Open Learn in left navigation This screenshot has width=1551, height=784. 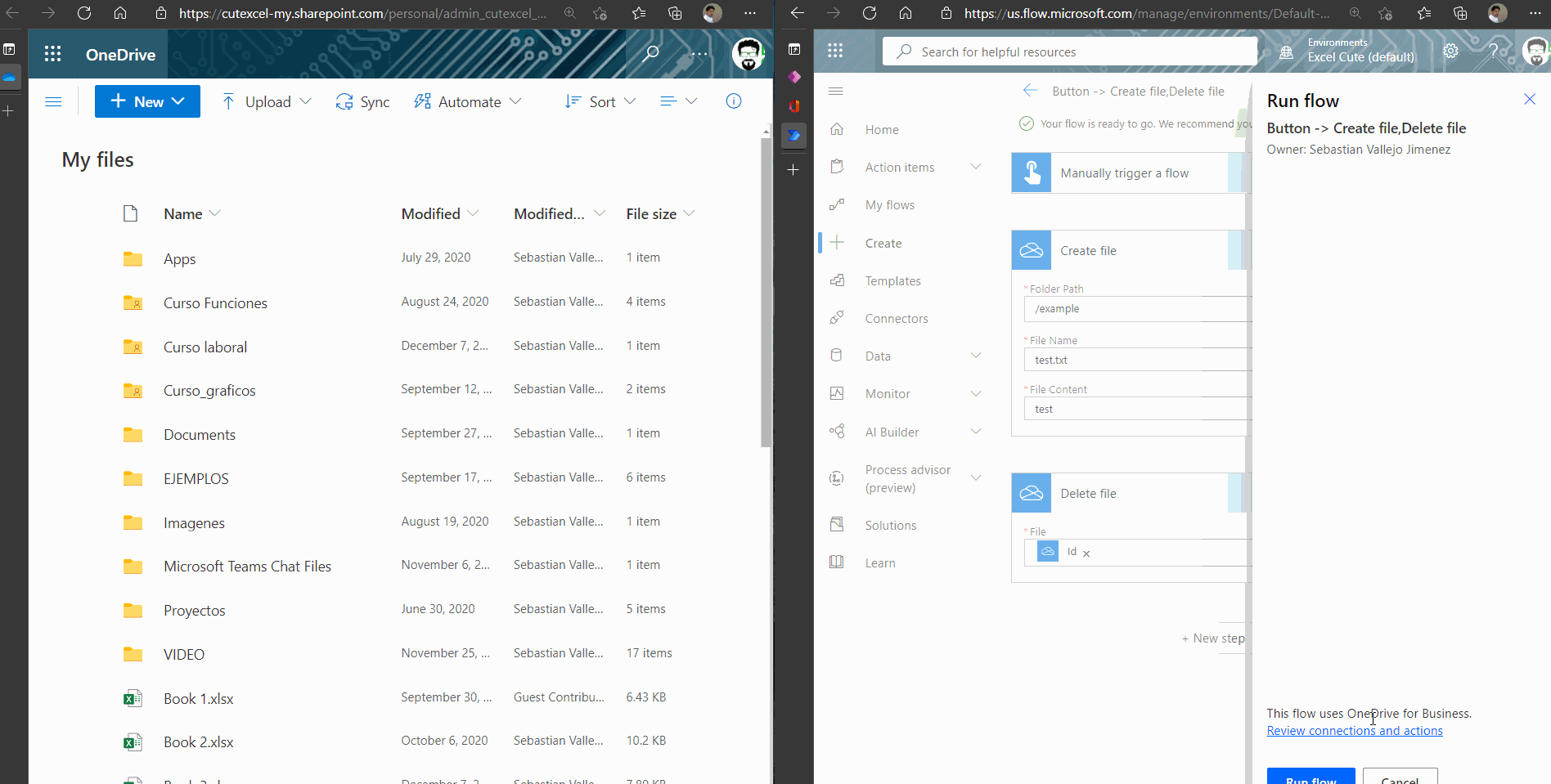click(x=880, y=562)
